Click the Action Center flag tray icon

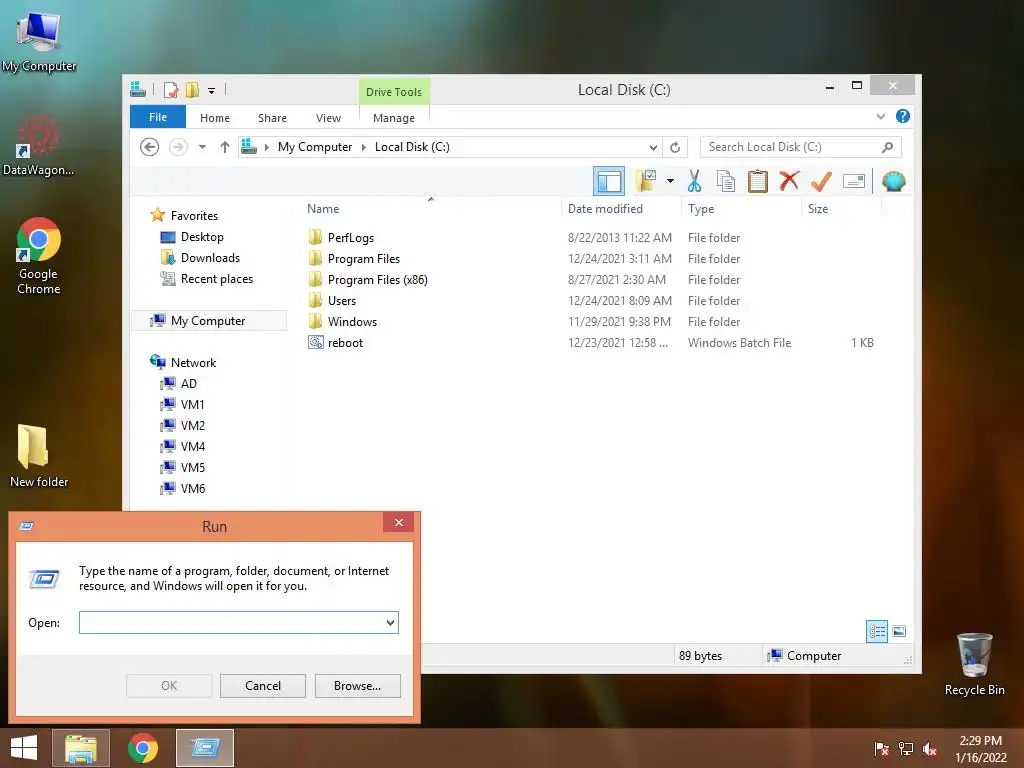pos(882,748)
